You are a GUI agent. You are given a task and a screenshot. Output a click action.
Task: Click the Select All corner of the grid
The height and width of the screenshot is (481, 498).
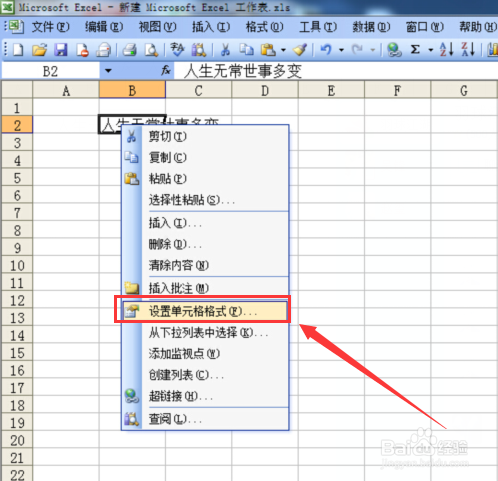[17, 90]
